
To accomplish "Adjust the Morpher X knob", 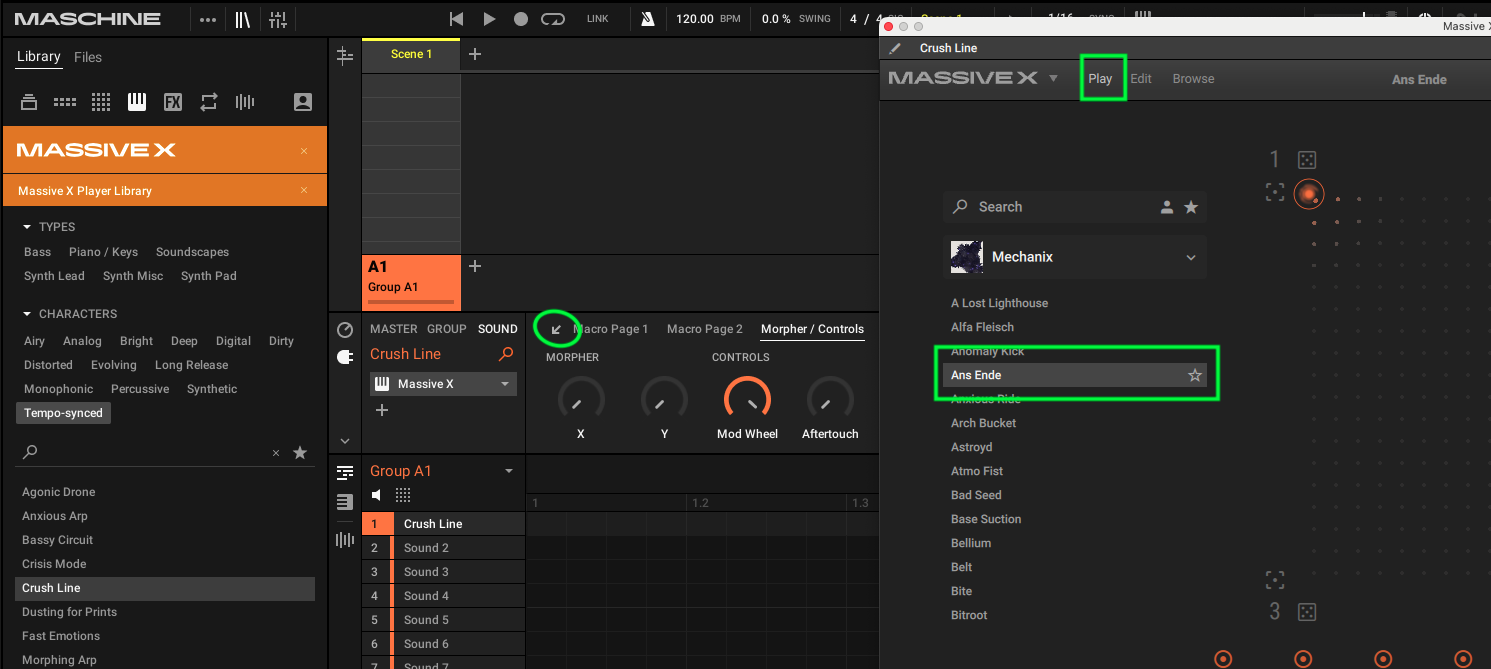I will click(x=581, y=399).
